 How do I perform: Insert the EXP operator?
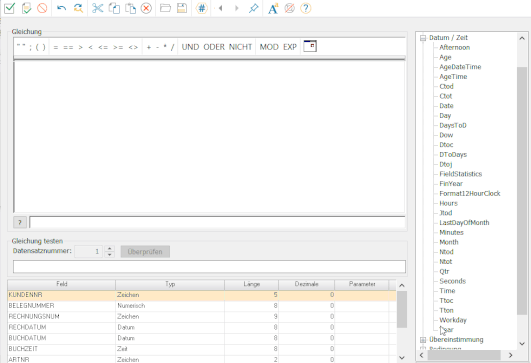[x=290, y=47]
